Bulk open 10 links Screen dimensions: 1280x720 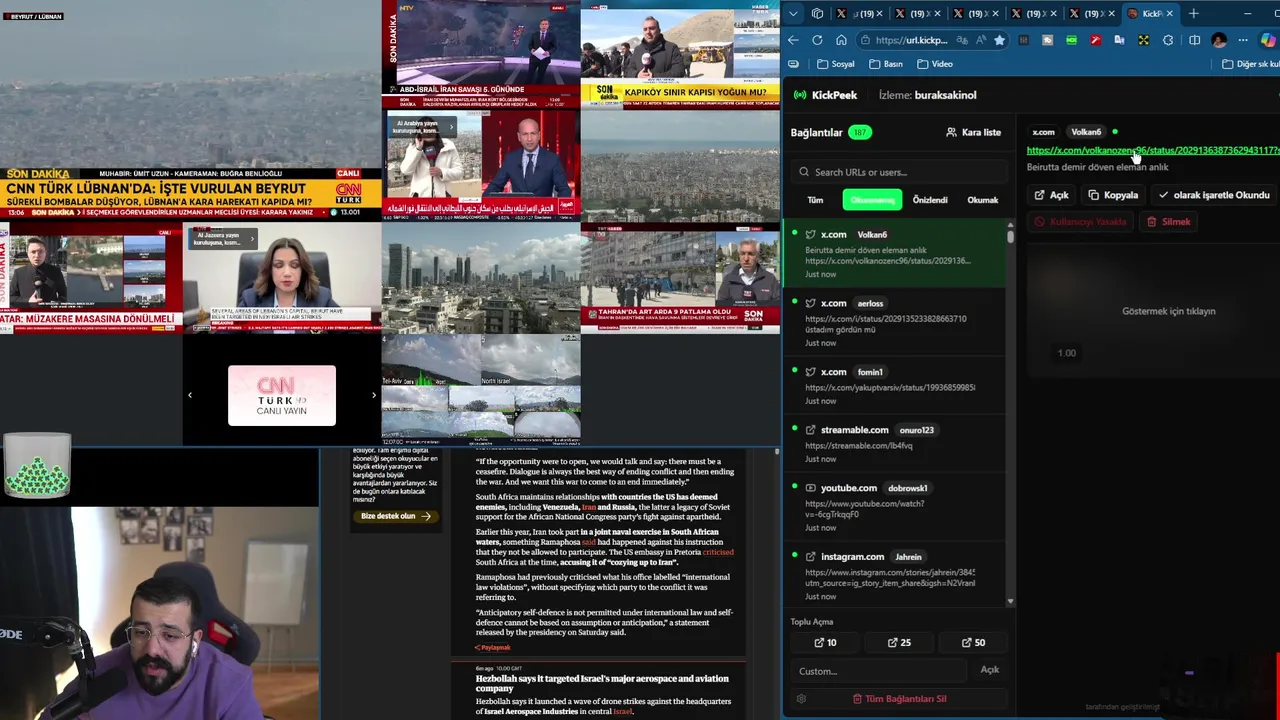(825, 643)
